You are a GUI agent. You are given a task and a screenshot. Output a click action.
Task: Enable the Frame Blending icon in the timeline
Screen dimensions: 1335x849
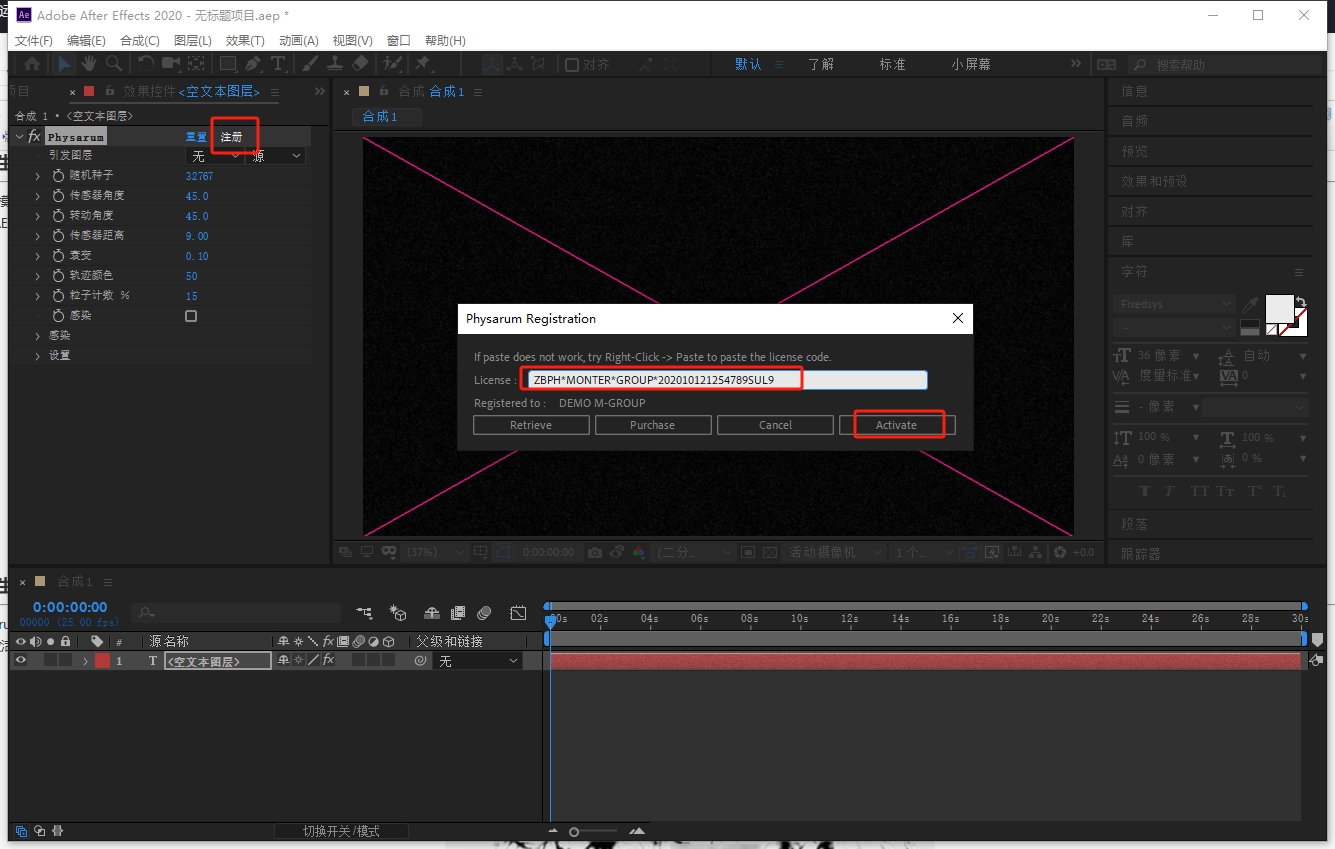click(458, 613)
